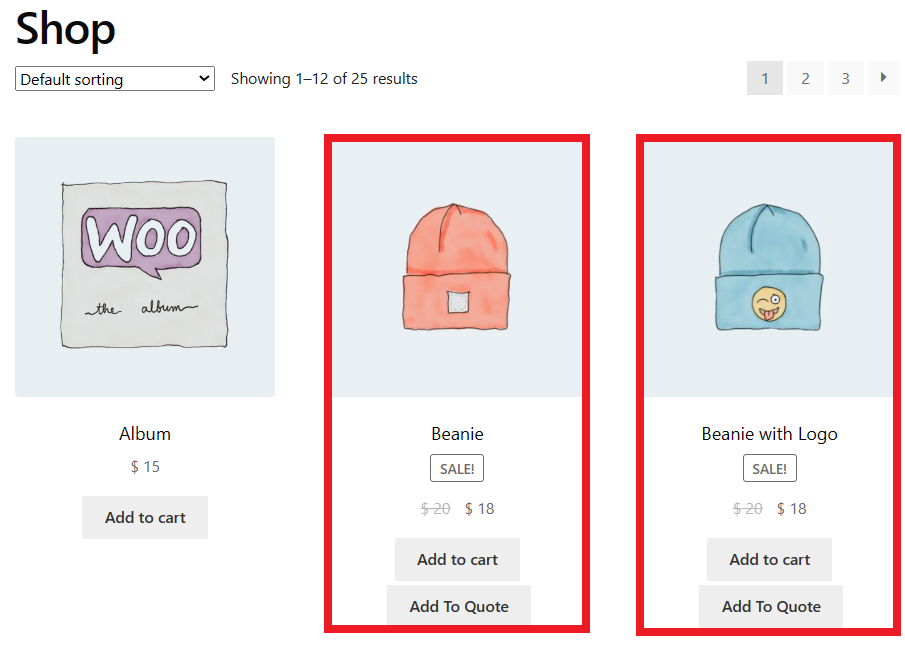
Task: Click the Shop page heading
Action: pos(64,30)
